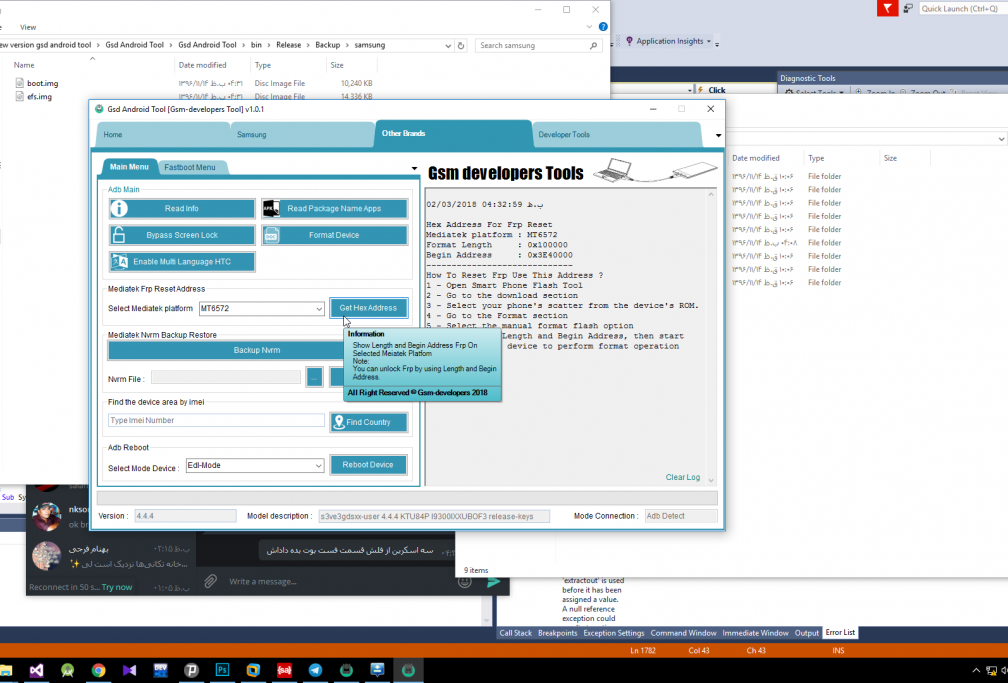Click the Nvrm File browse button
The image size is (1008, 683).
tap(314, 378)
